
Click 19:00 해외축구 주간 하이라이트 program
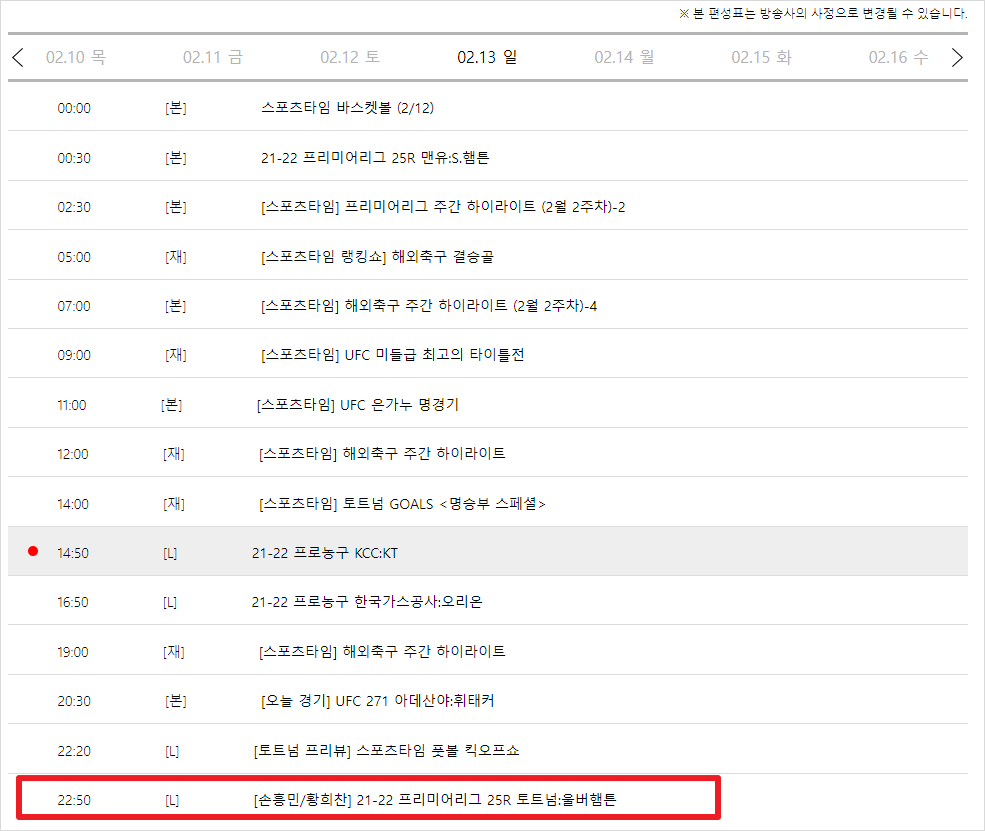pyautogui.click(x=382, y=651)
